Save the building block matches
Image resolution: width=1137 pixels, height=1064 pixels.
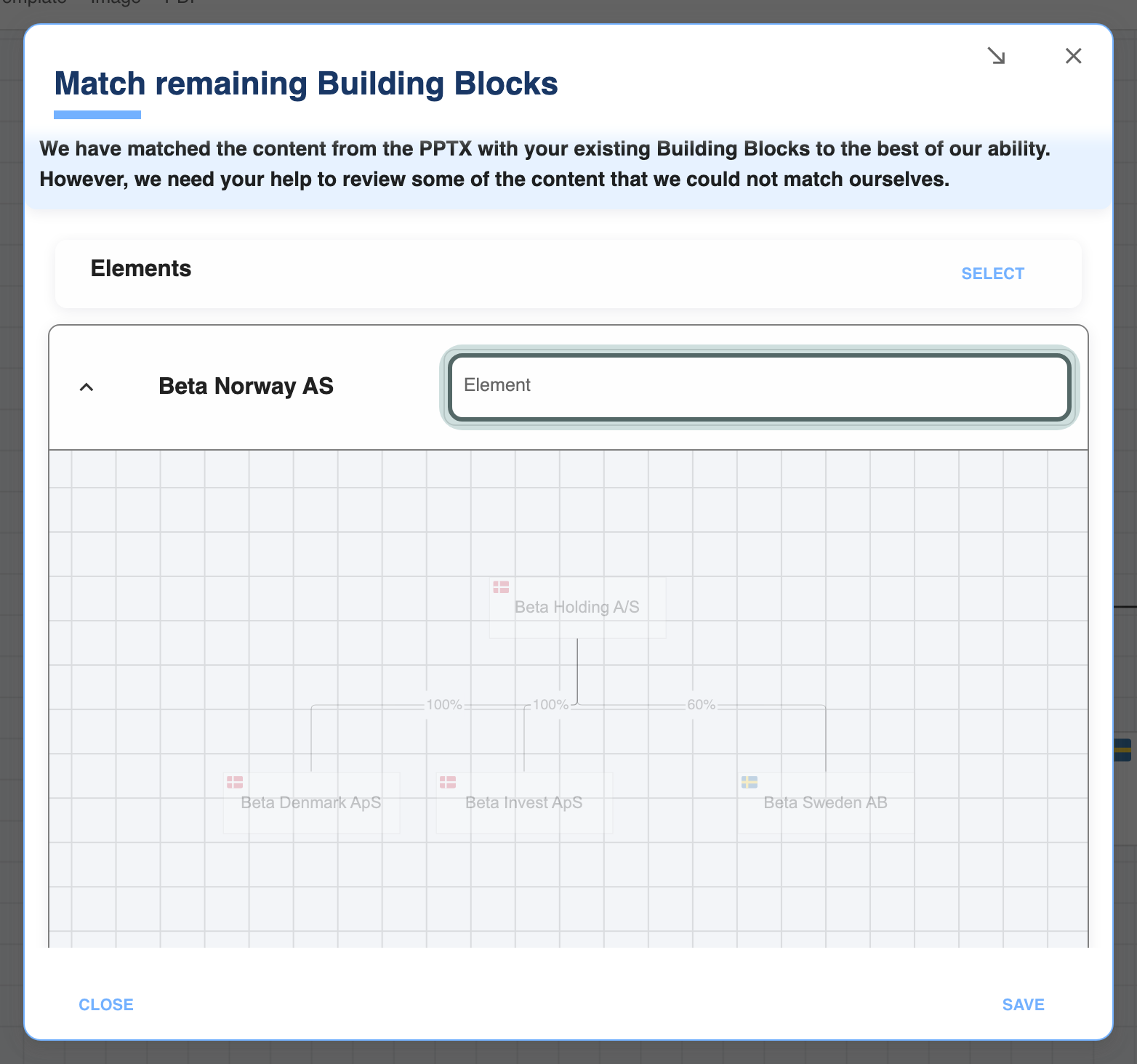click(x=1023, y=1004)
